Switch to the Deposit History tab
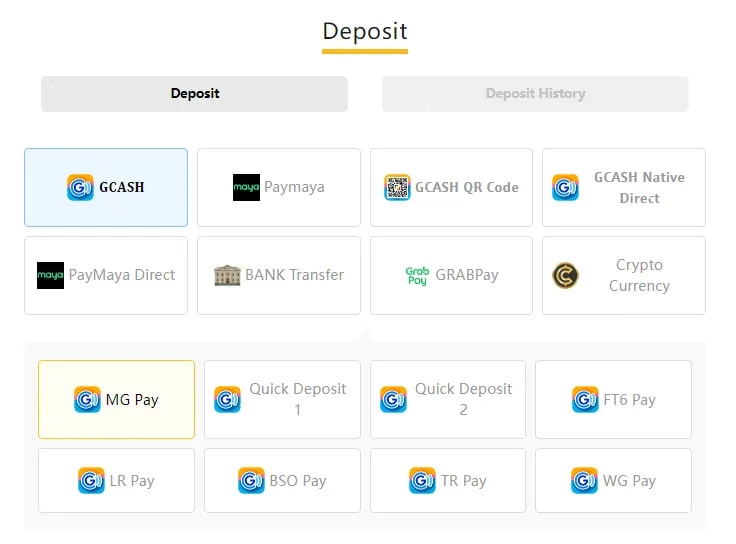 click(x=535, y=94)
